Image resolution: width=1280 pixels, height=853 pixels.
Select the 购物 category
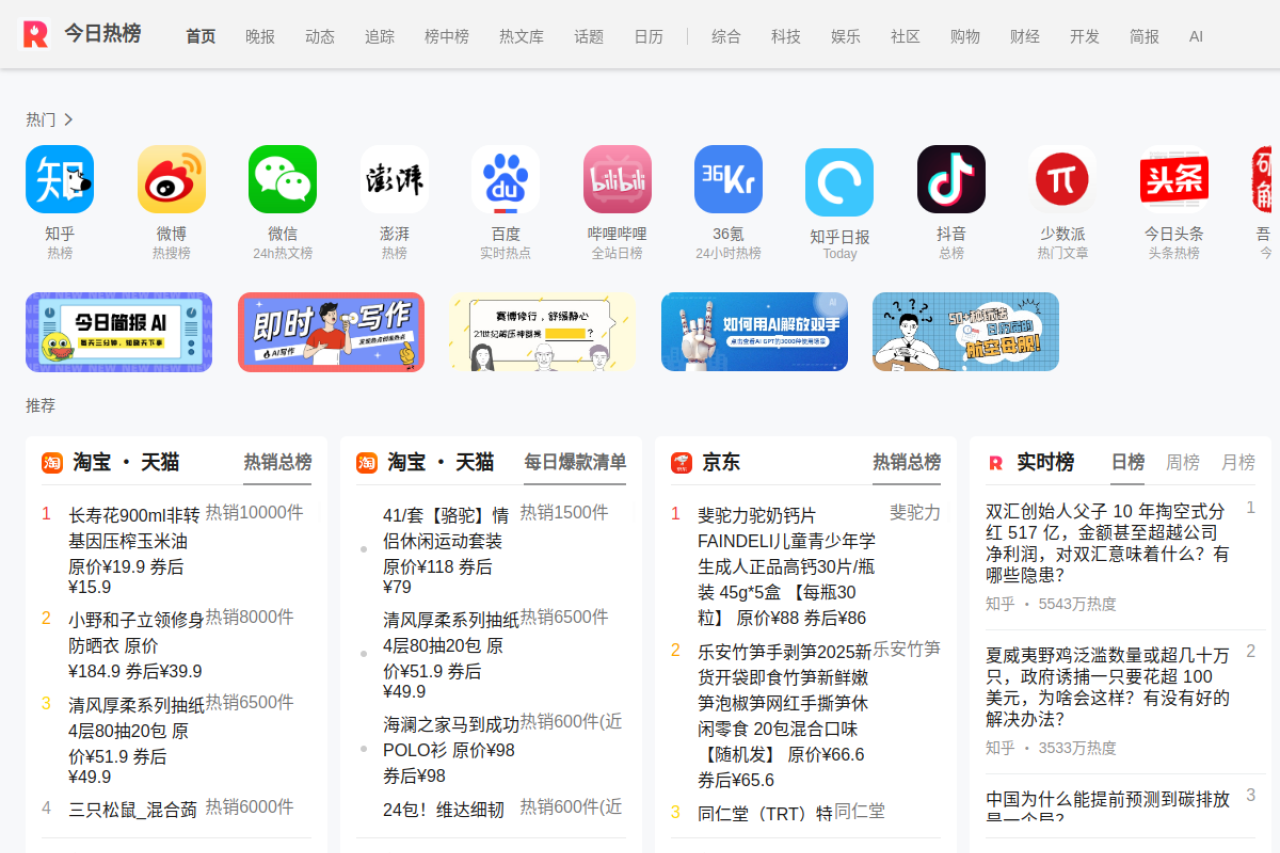click(965, 37)
